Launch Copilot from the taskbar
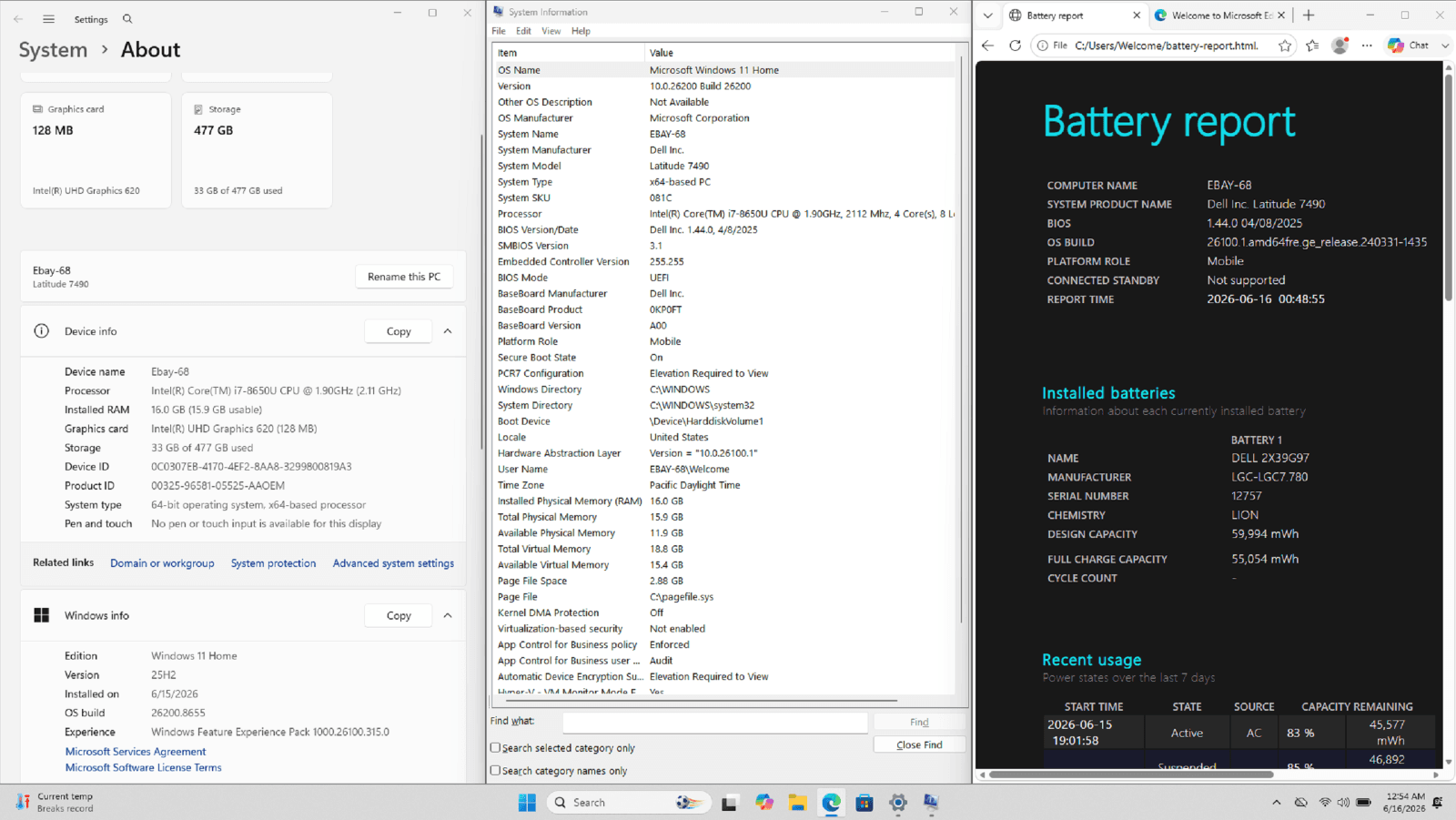This screenshot has width=1456, height=820. (764, 803)
